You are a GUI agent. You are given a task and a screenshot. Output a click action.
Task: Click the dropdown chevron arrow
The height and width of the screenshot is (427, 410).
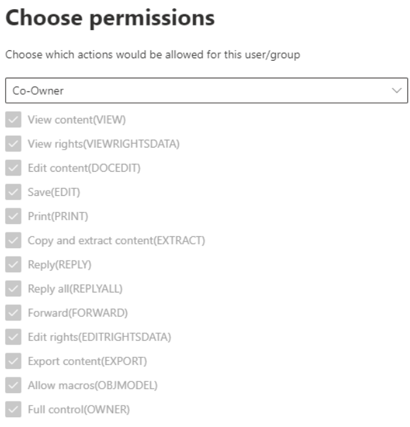tap(397, 90)
